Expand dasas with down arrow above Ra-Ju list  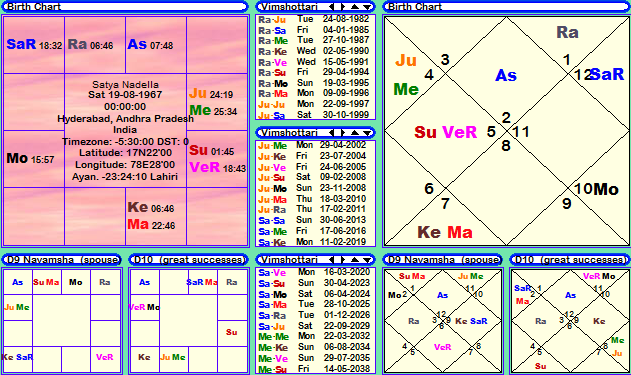tap(367, 7)
